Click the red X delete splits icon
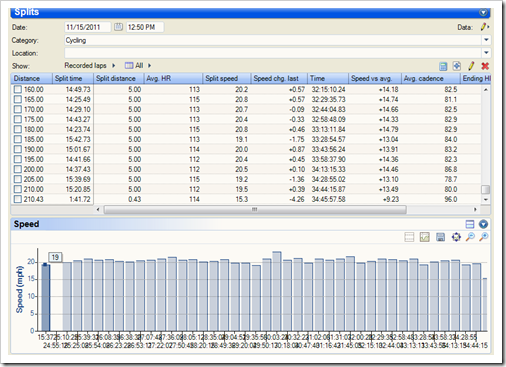The image size is (506, 367). (485, 66)
